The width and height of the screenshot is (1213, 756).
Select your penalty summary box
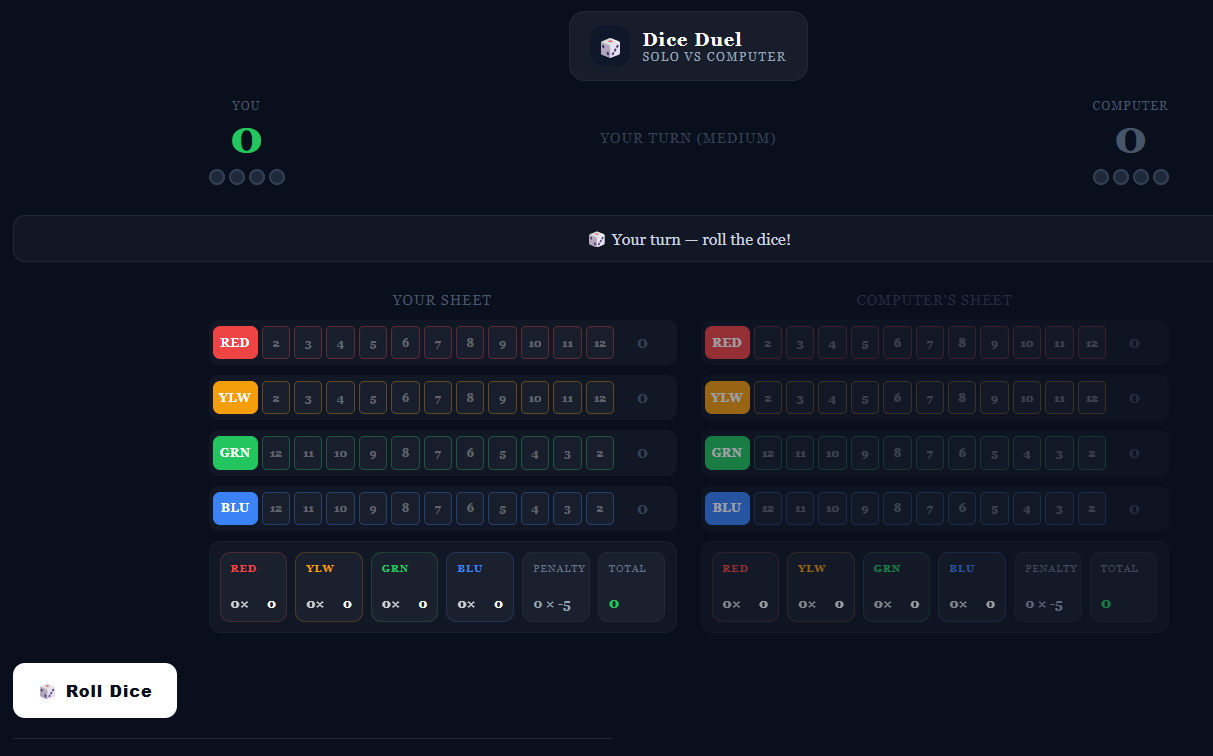(x=556, y=587)
